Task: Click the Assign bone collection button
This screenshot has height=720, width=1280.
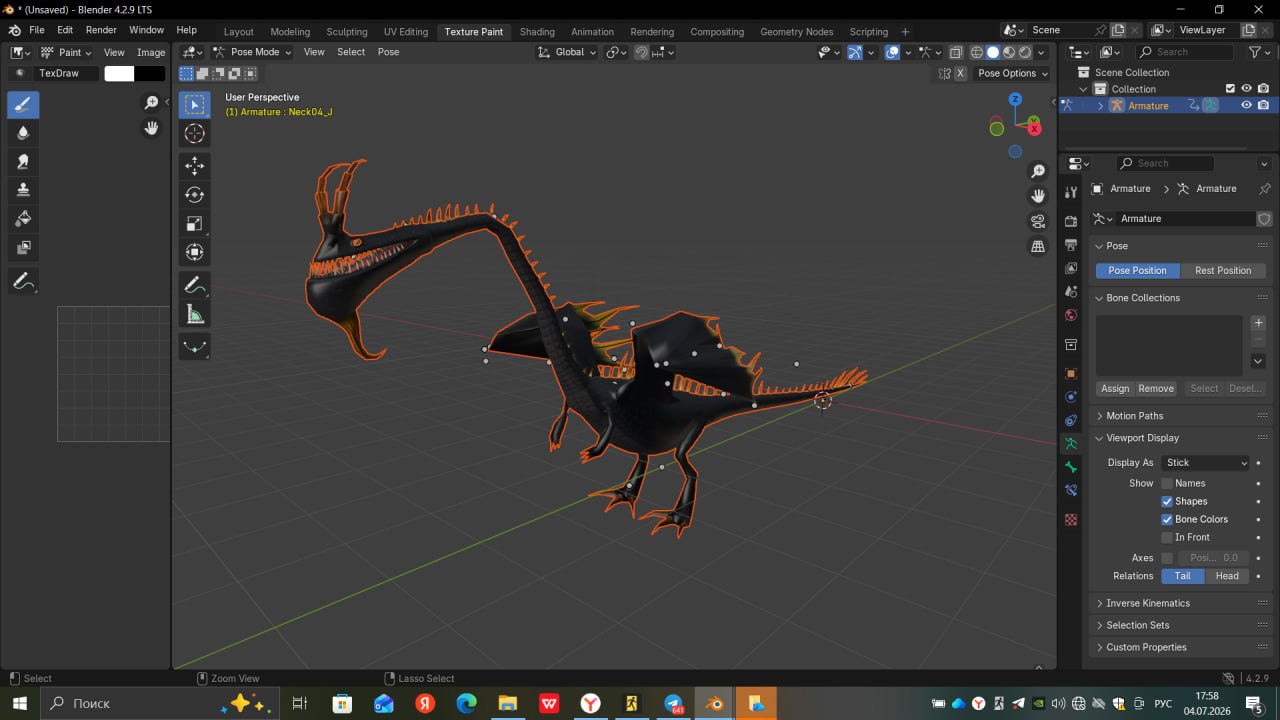Action: 1115,388
